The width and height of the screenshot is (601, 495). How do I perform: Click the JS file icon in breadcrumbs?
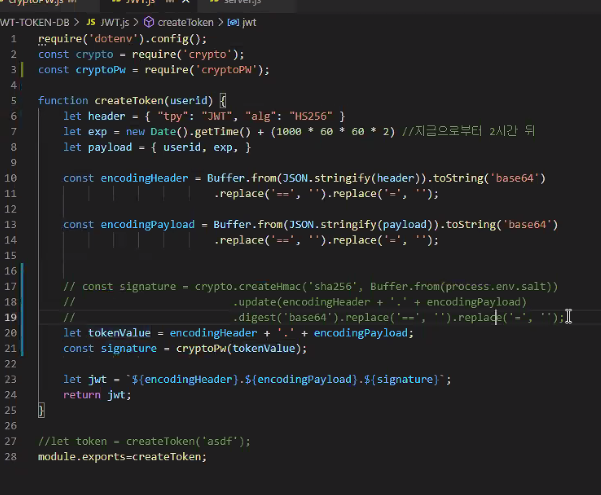[91, 22]
